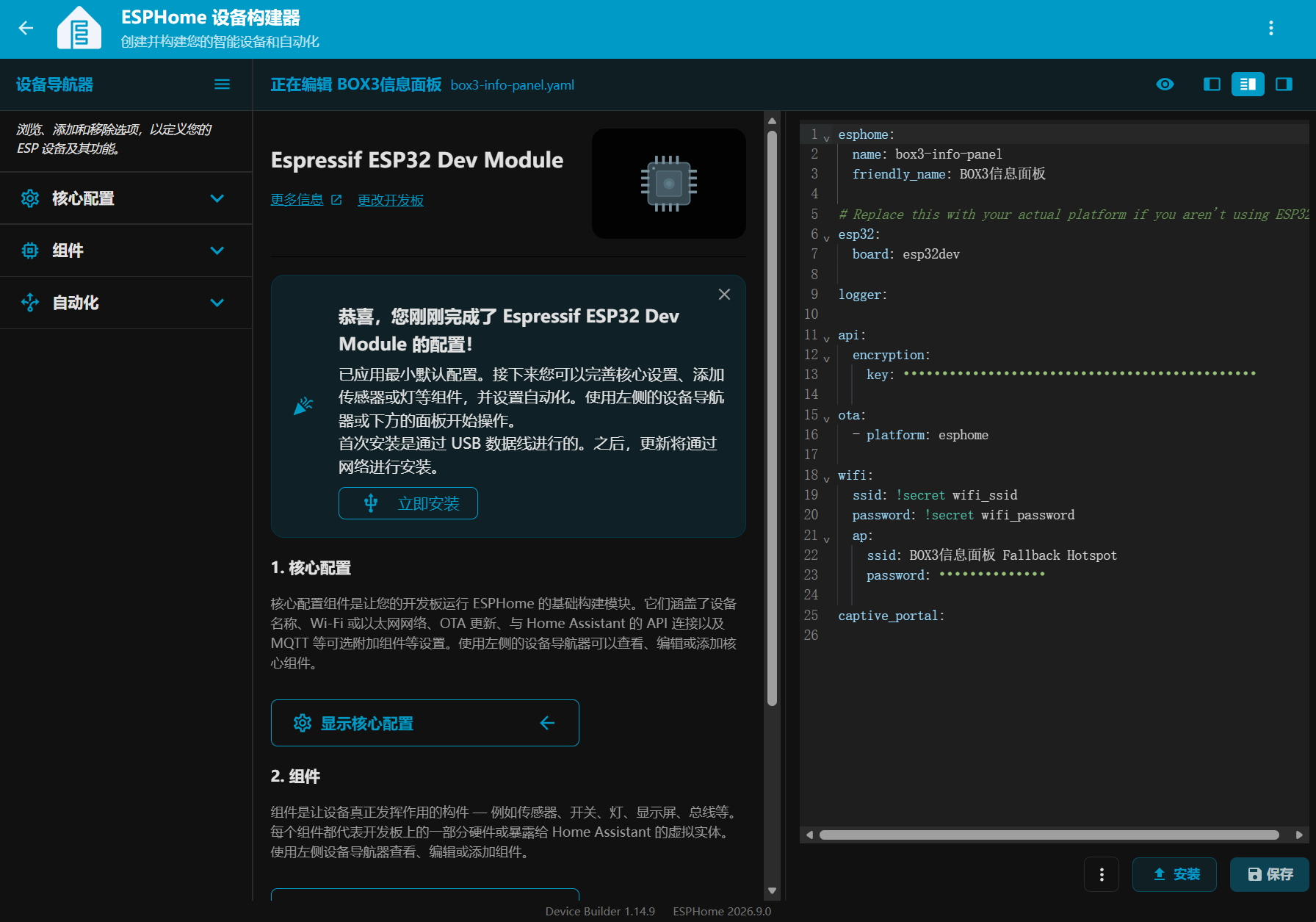Open the 核心配置 navigator item
This screenshot has height=922, width=1316.
[126, 198]
